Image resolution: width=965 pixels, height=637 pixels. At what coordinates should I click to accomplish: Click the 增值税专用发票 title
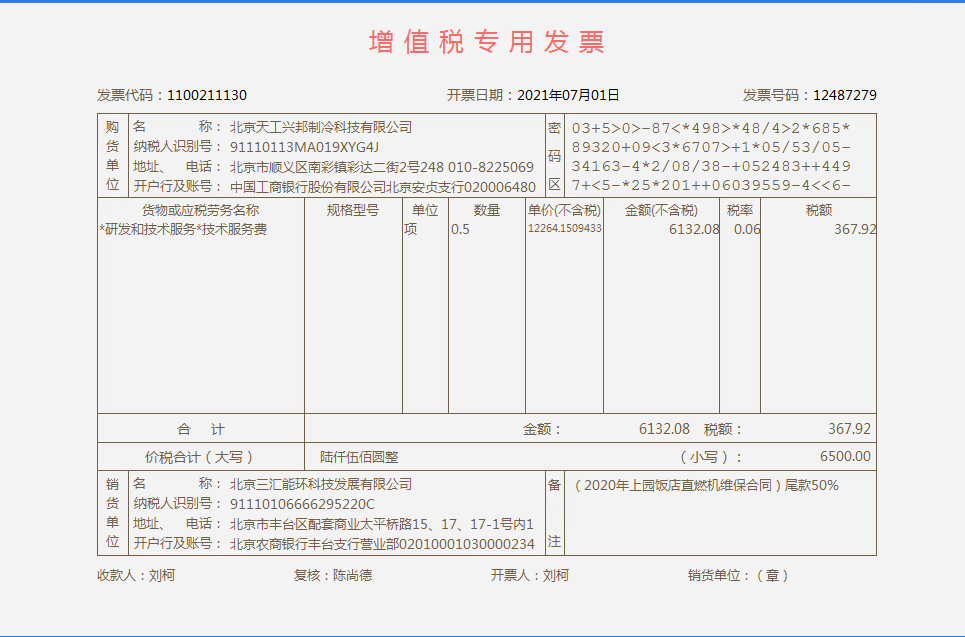point(487,42)
